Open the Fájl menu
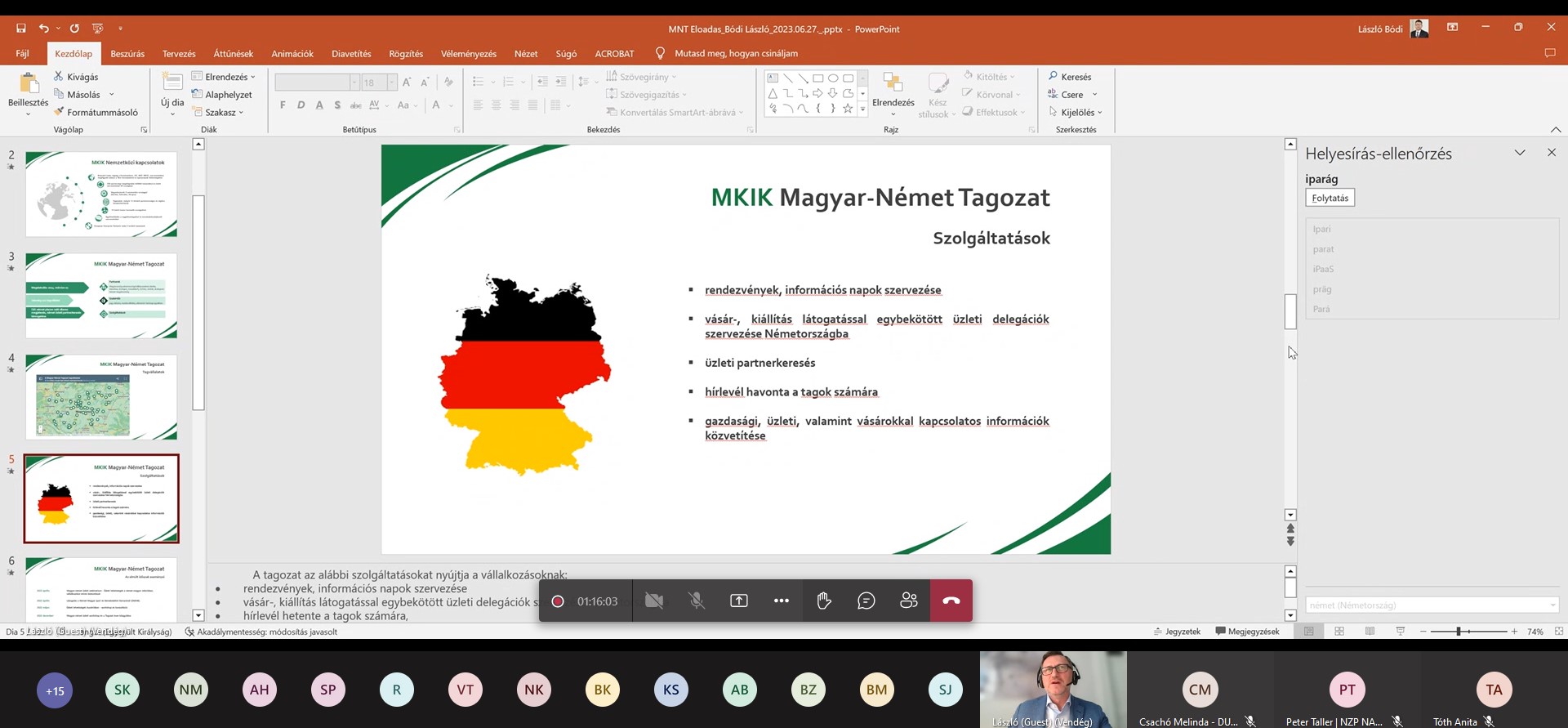This screenshot has height=728, width=1568. (23, 53)
